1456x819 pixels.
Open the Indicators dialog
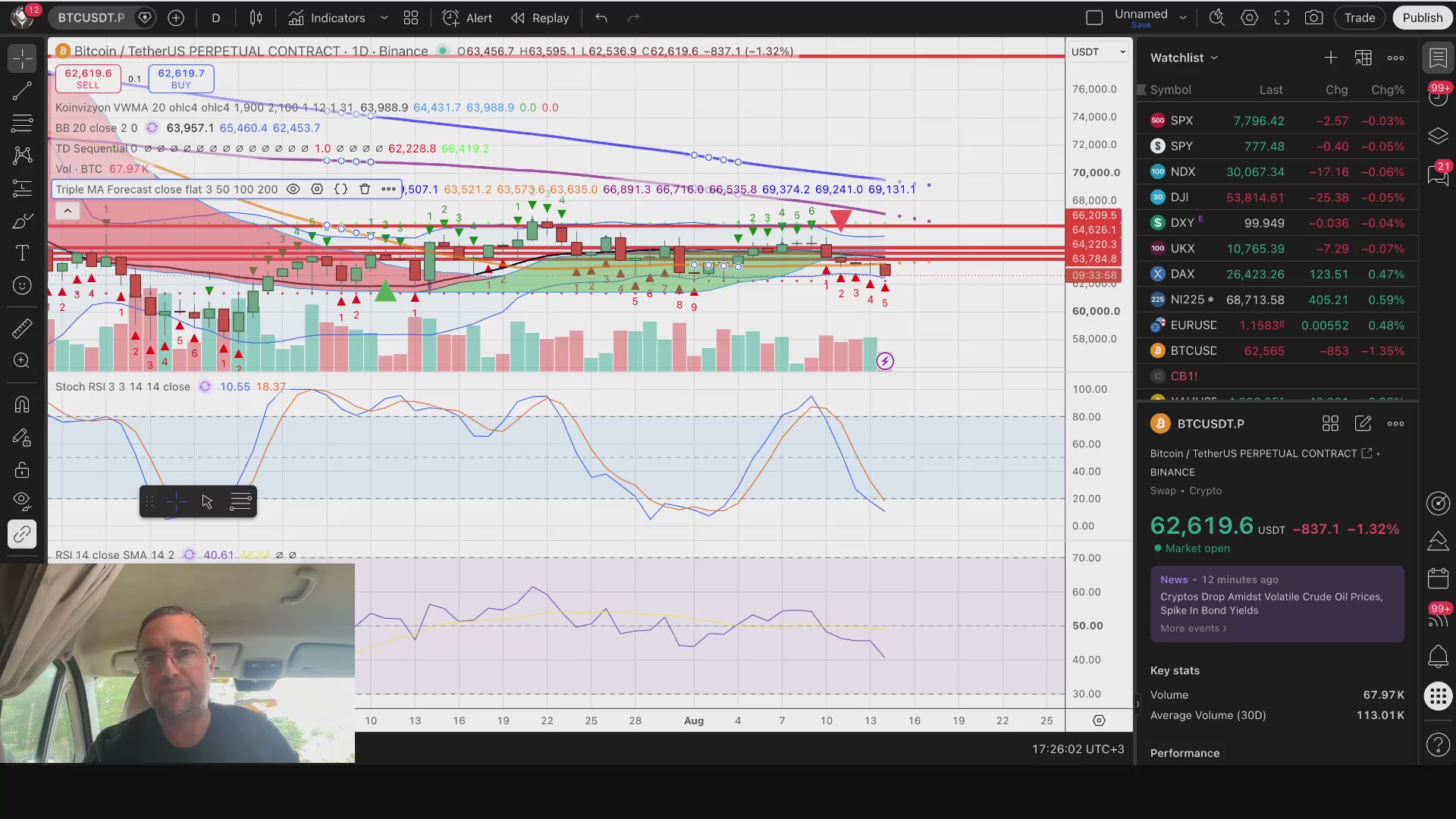pos(327,18)
